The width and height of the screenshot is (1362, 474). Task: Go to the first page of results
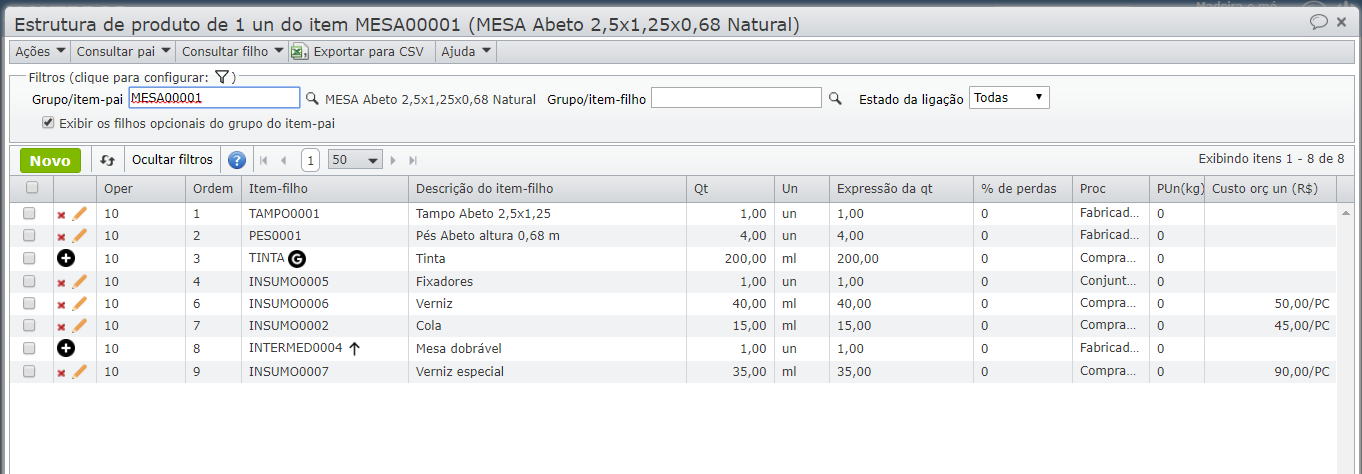coord(264,160)
